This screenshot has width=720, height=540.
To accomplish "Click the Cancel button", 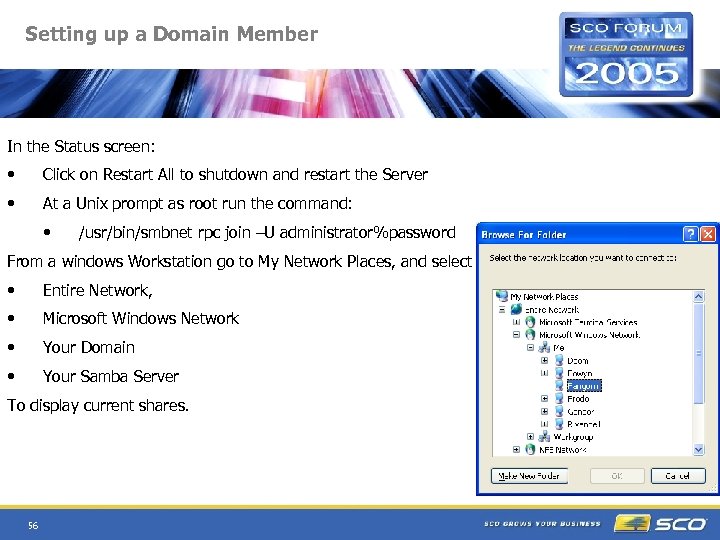I will 678,476.
